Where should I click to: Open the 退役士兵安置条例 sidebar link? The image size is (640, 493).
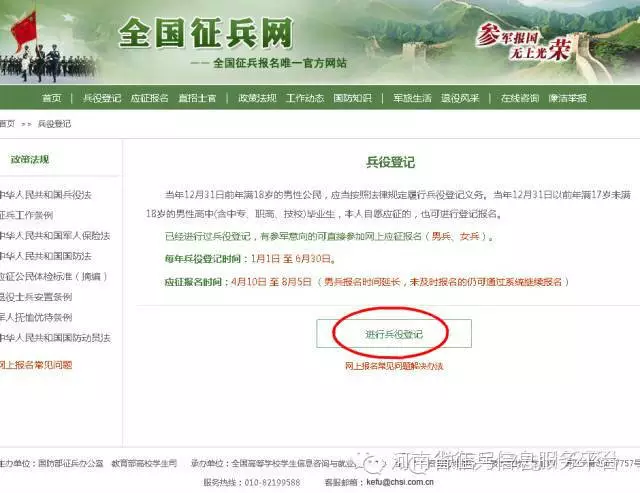coord(36,297)
